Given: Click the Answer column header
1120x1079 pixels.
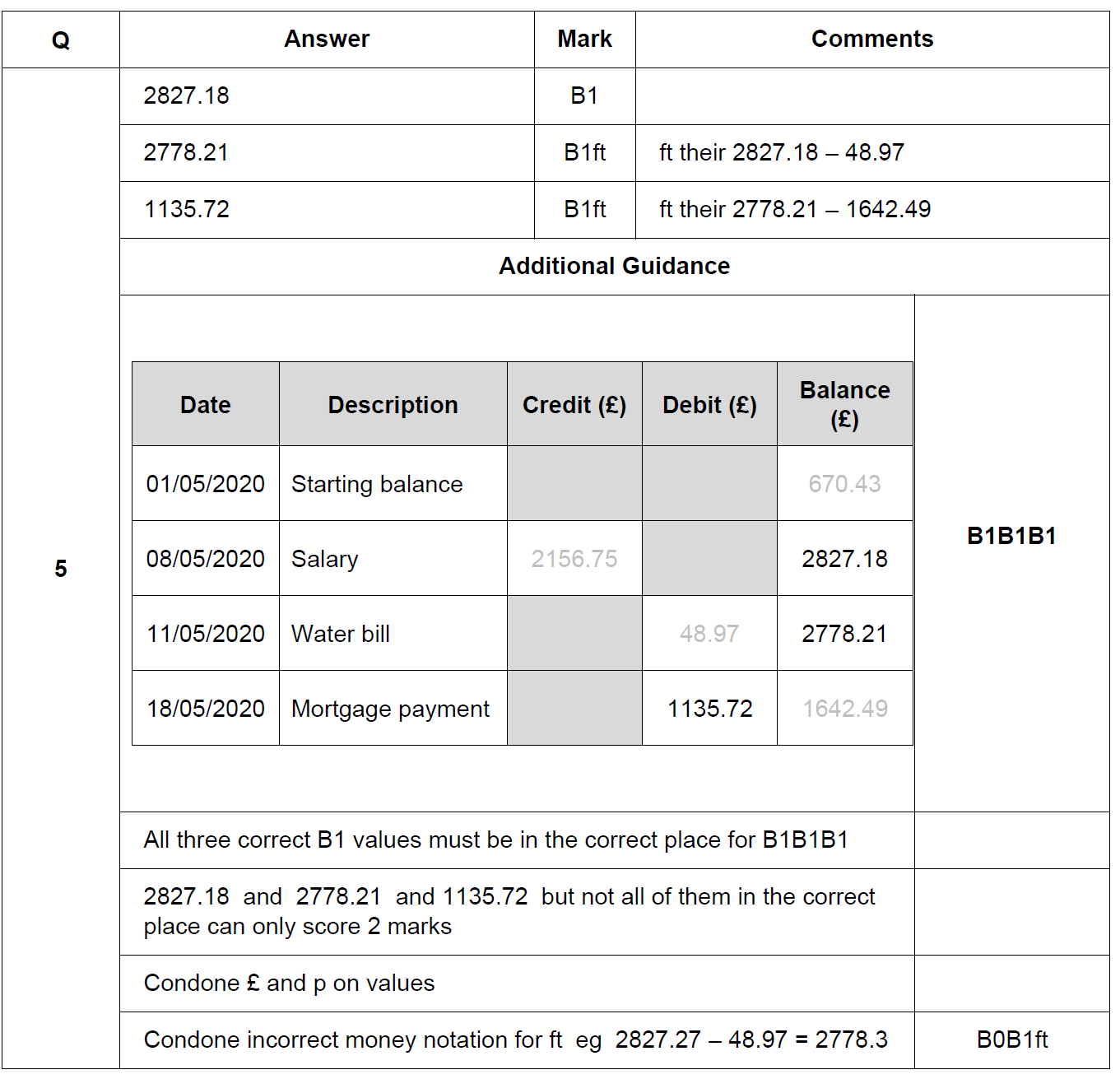Looking at the screenshot, I should pos(327,40).
